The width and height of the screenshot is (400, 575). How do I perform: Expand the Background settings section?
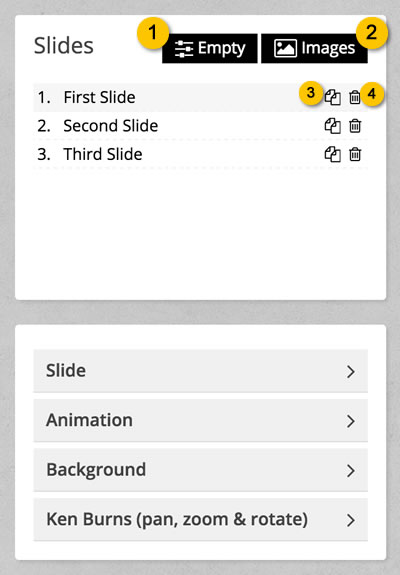coord(201,470)
